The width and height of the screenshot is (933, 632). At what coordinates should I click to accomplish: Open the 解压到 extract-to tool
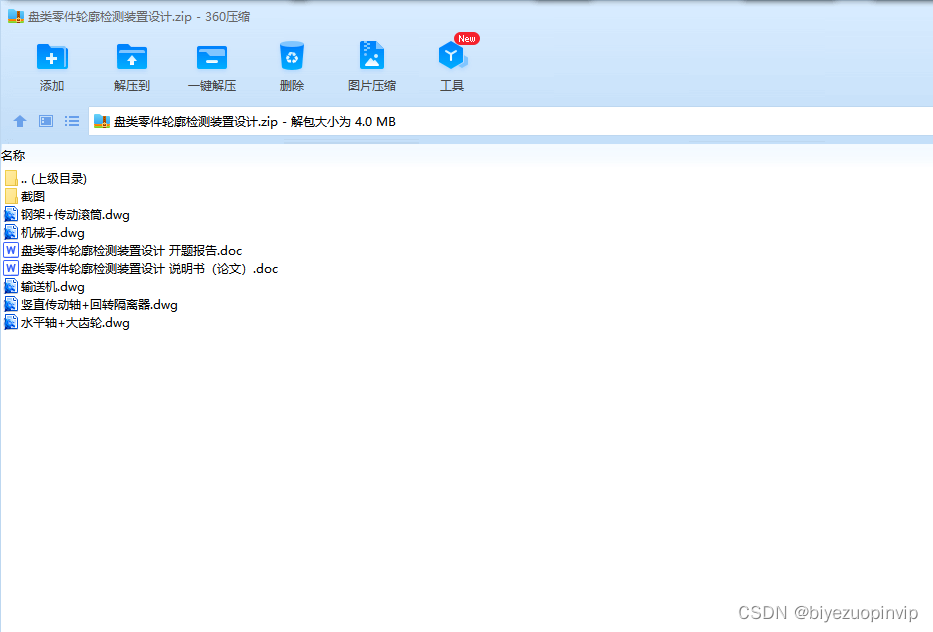[x=132, y=58]
